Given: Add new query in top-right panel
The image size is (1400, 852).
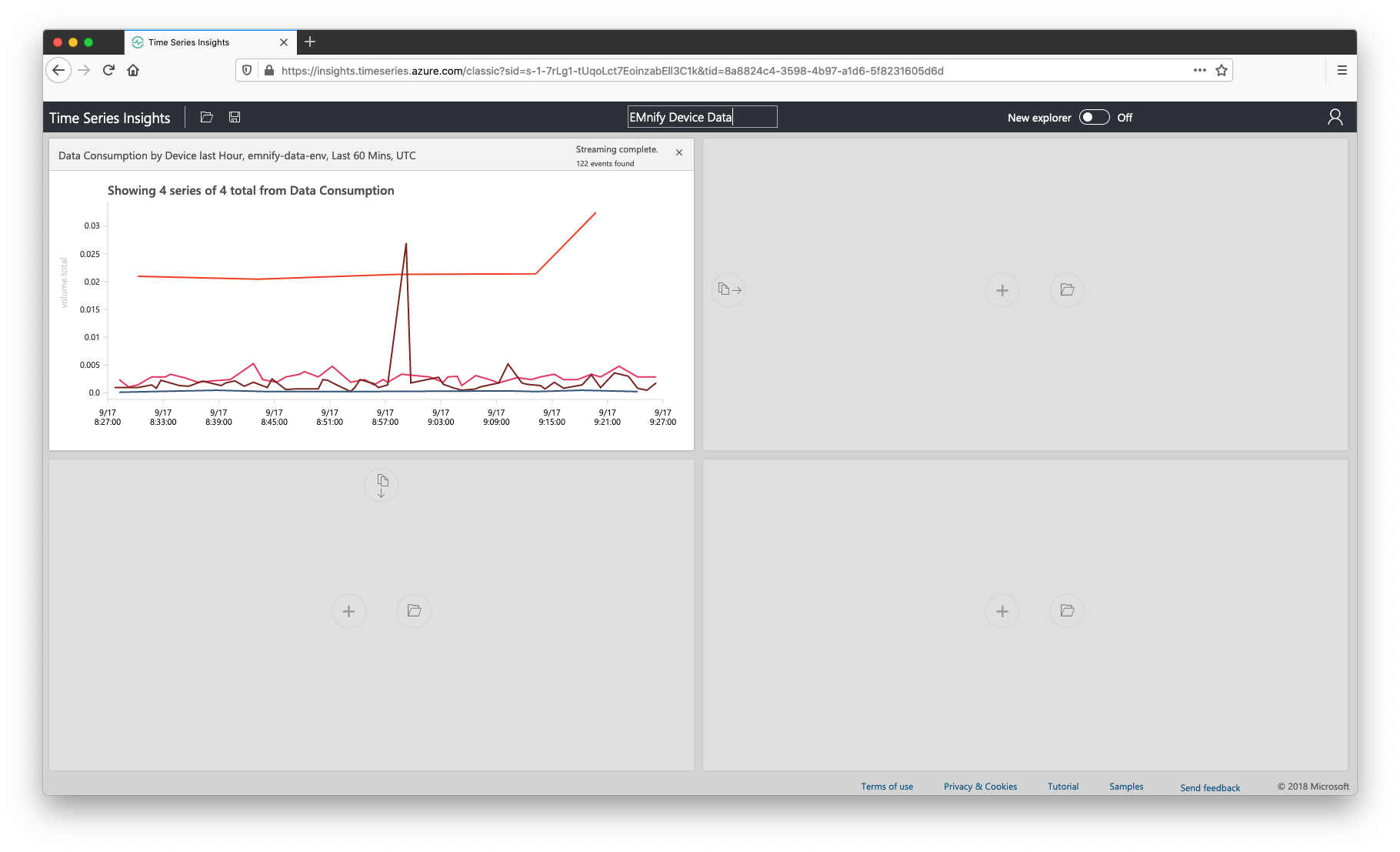Looking at the screenshot, I should 1002,290.
